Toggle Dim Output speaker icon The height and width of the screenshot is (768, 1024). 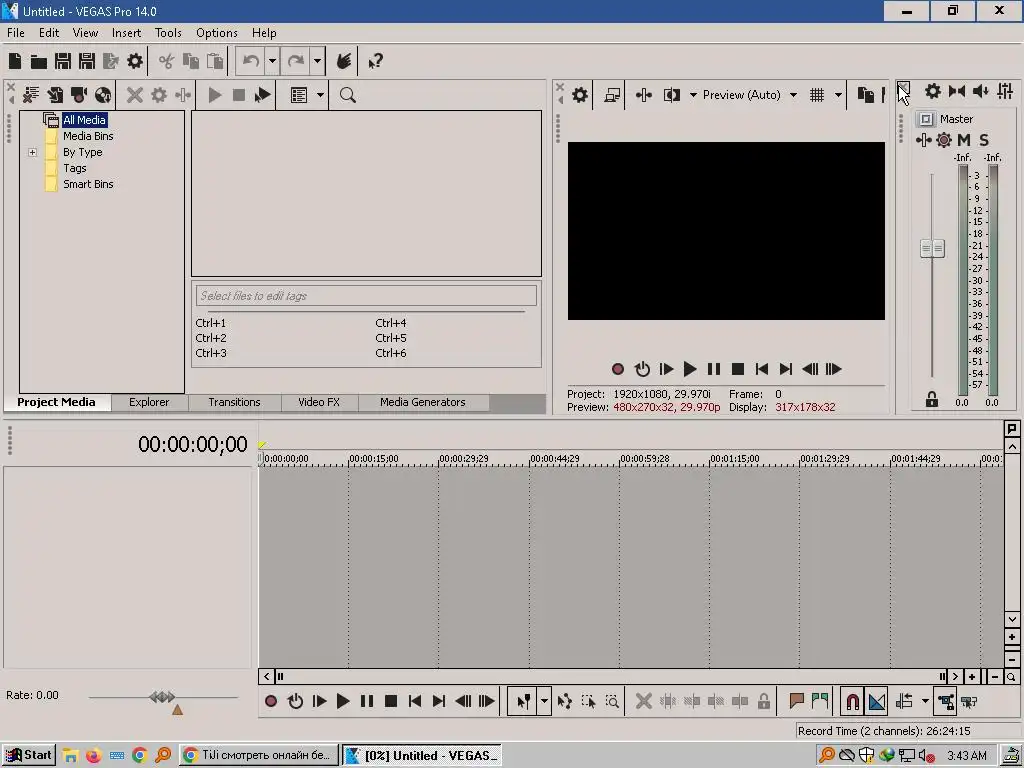click(980, 91)
